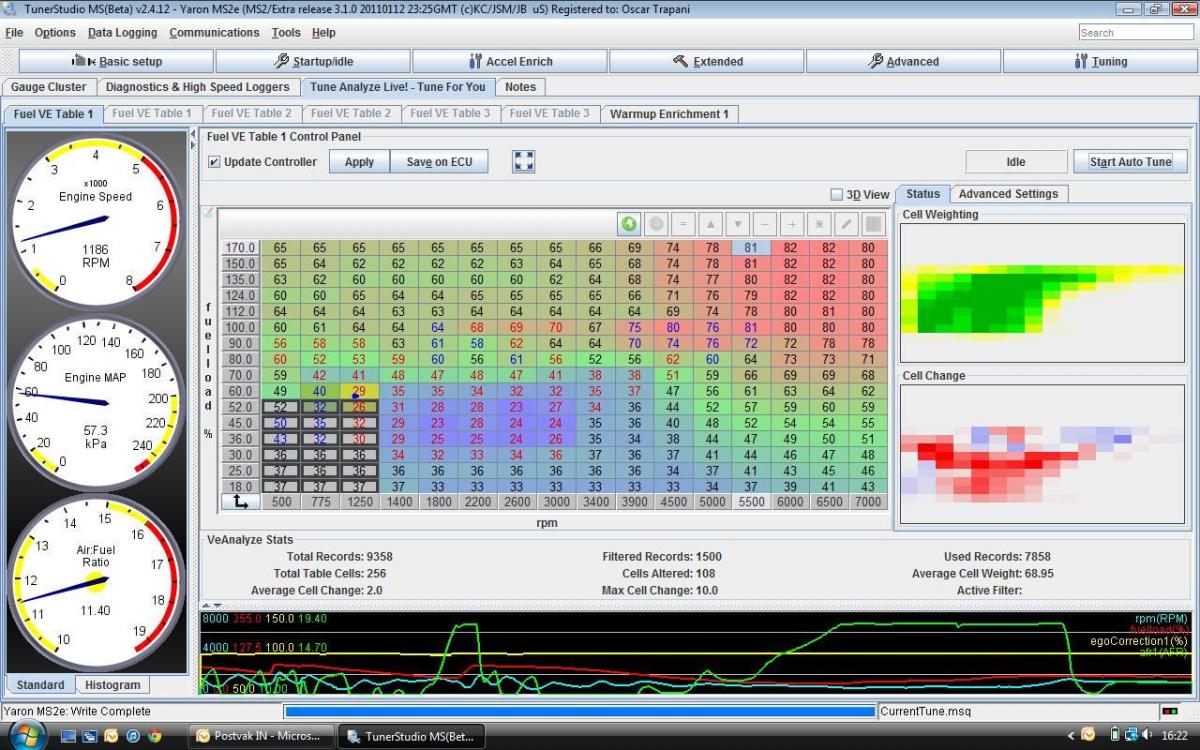1200x750 pixels.
Task: Click the decrement down-triangle table icon
Action: [738, 224]
